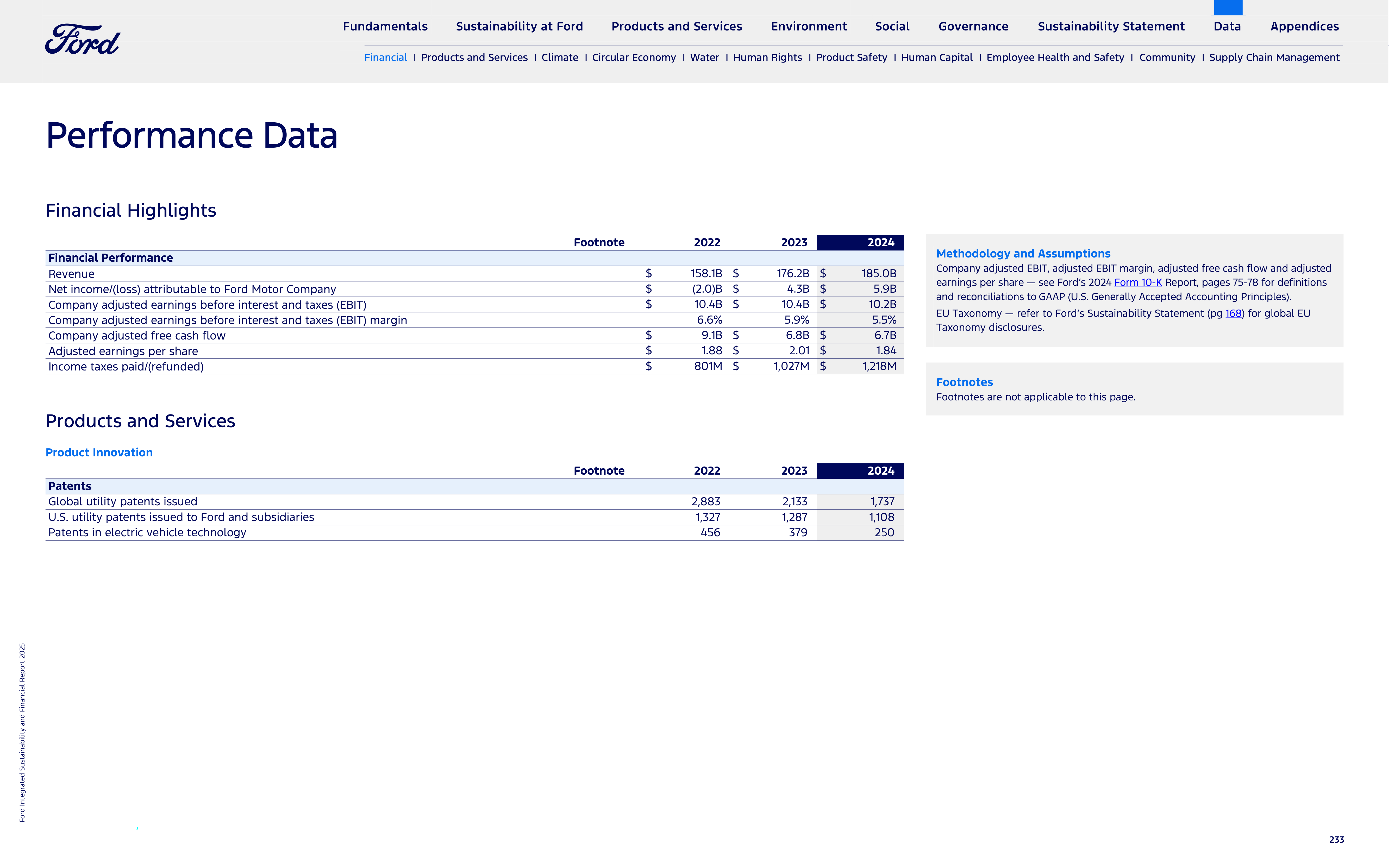Image resolution: width=1389 pixels, height=868 pixels.
Task: Click page number 233
Action: pyautogui.click(x=1336, y=840)
